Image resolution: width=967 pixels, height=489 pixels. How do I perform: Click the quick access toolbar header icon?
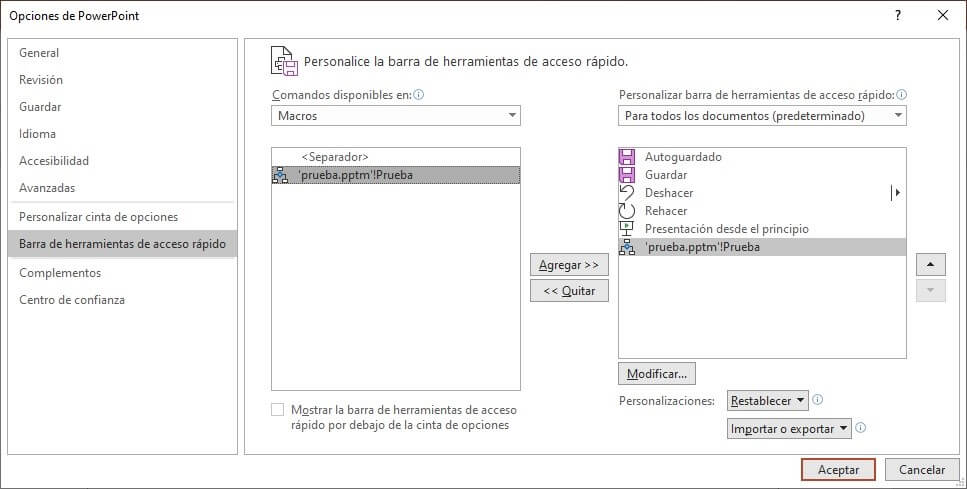coord(285,60)
